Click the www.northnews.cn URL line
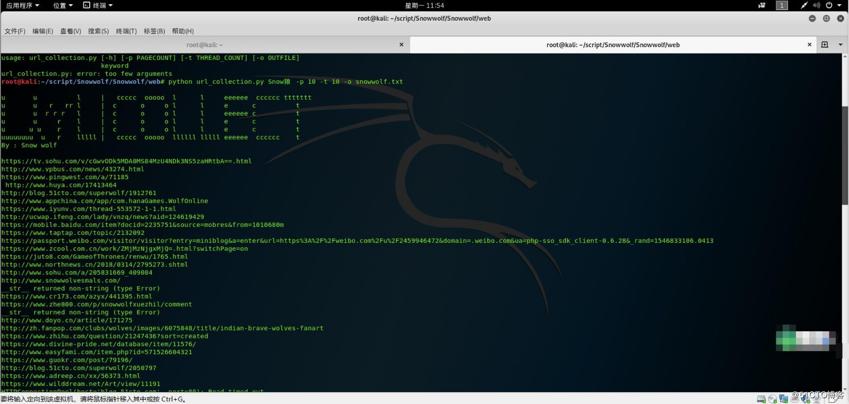The height and width of the screenshot is (404, 849). (x=95, y=265)
